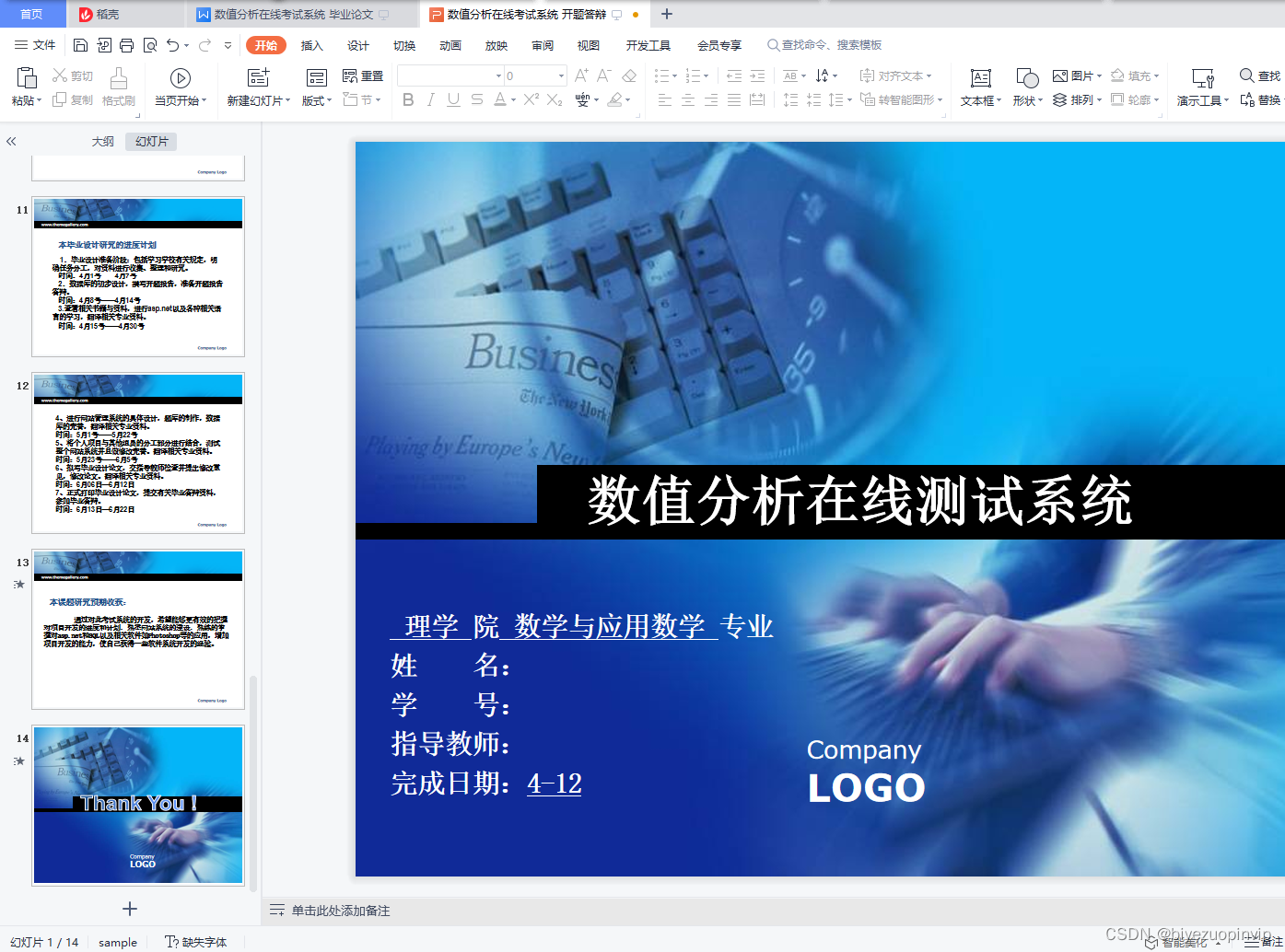Switch to Outline (大纲) panel tab
This screenshot has height=952, width=1285.
click(x=103, y=142)
